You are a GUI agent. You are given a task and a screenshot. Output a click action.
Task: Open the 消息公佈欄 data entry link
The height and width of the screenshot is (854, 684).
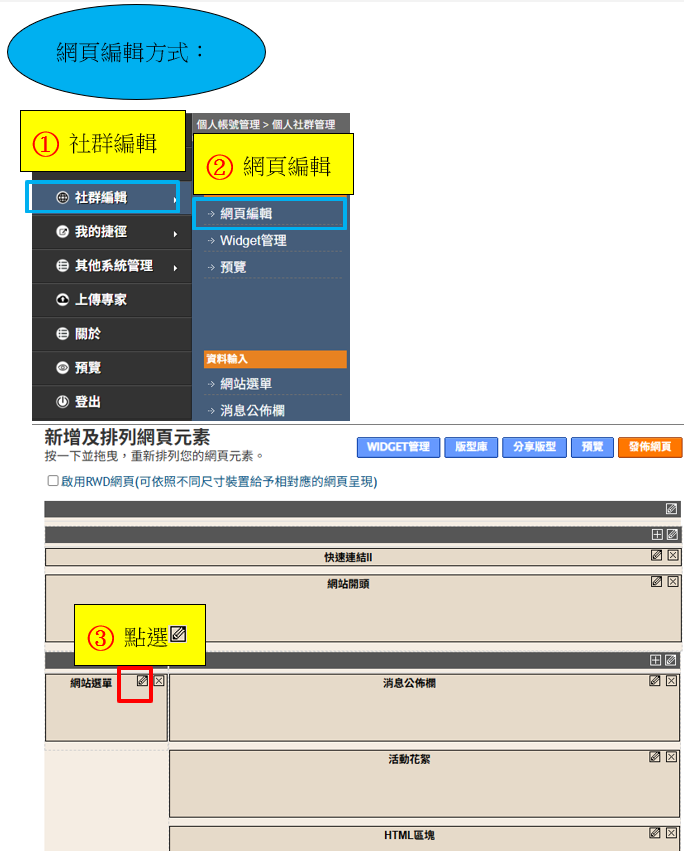tap(252, 411)
